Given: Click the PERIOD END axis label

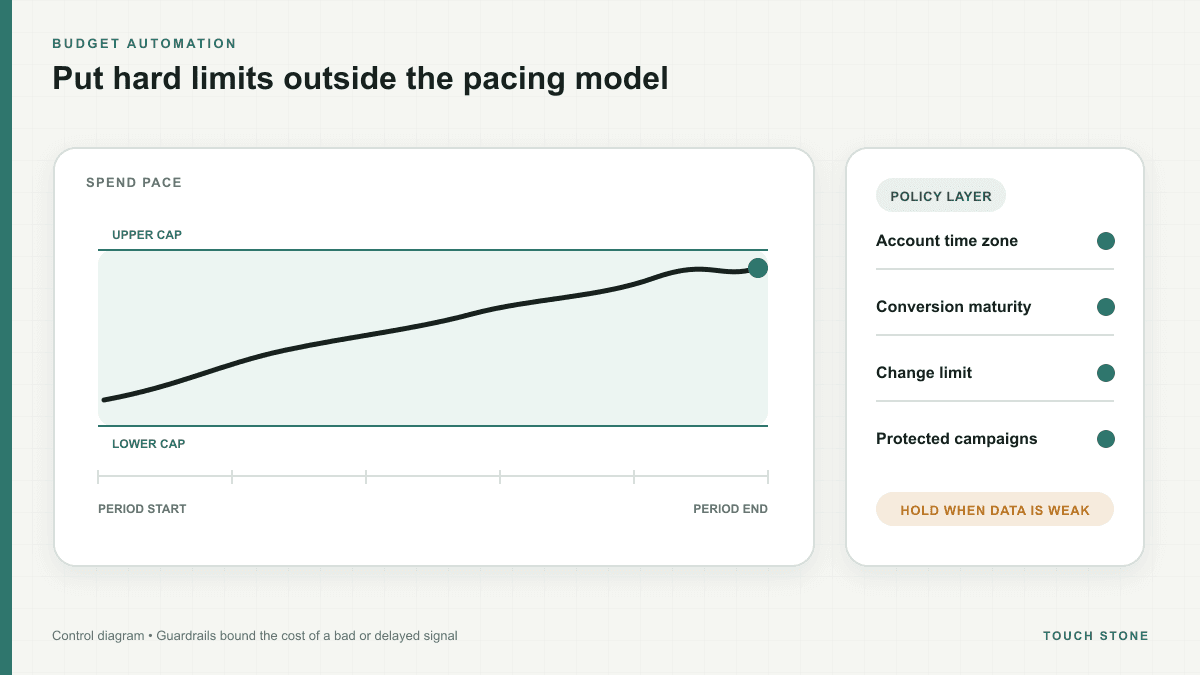Looking at the screenshot, I should [731, 509].
